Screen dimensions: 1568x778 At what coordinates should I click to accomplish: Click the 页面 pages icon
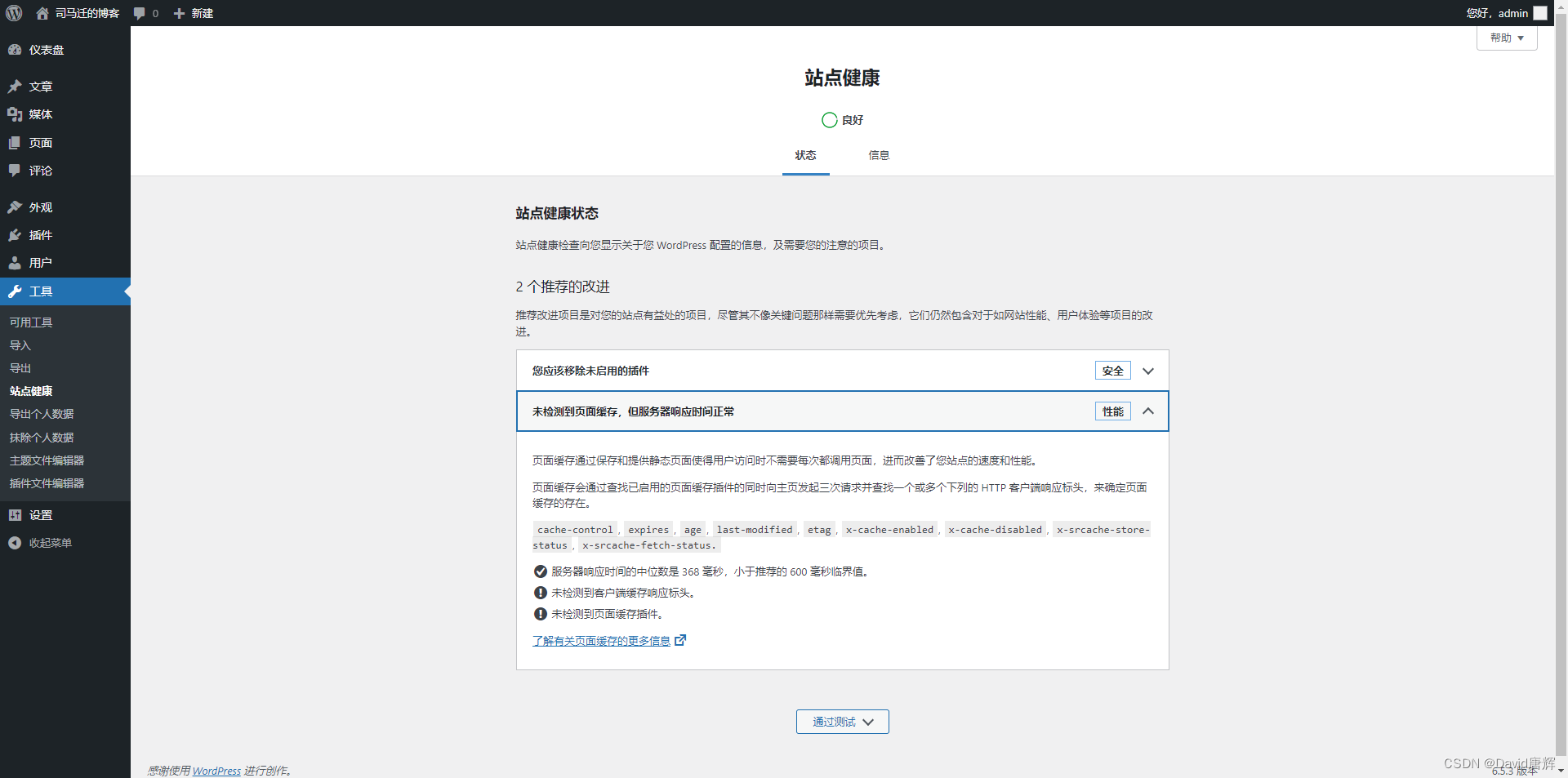pyautogui.click(x=15, y=143)
